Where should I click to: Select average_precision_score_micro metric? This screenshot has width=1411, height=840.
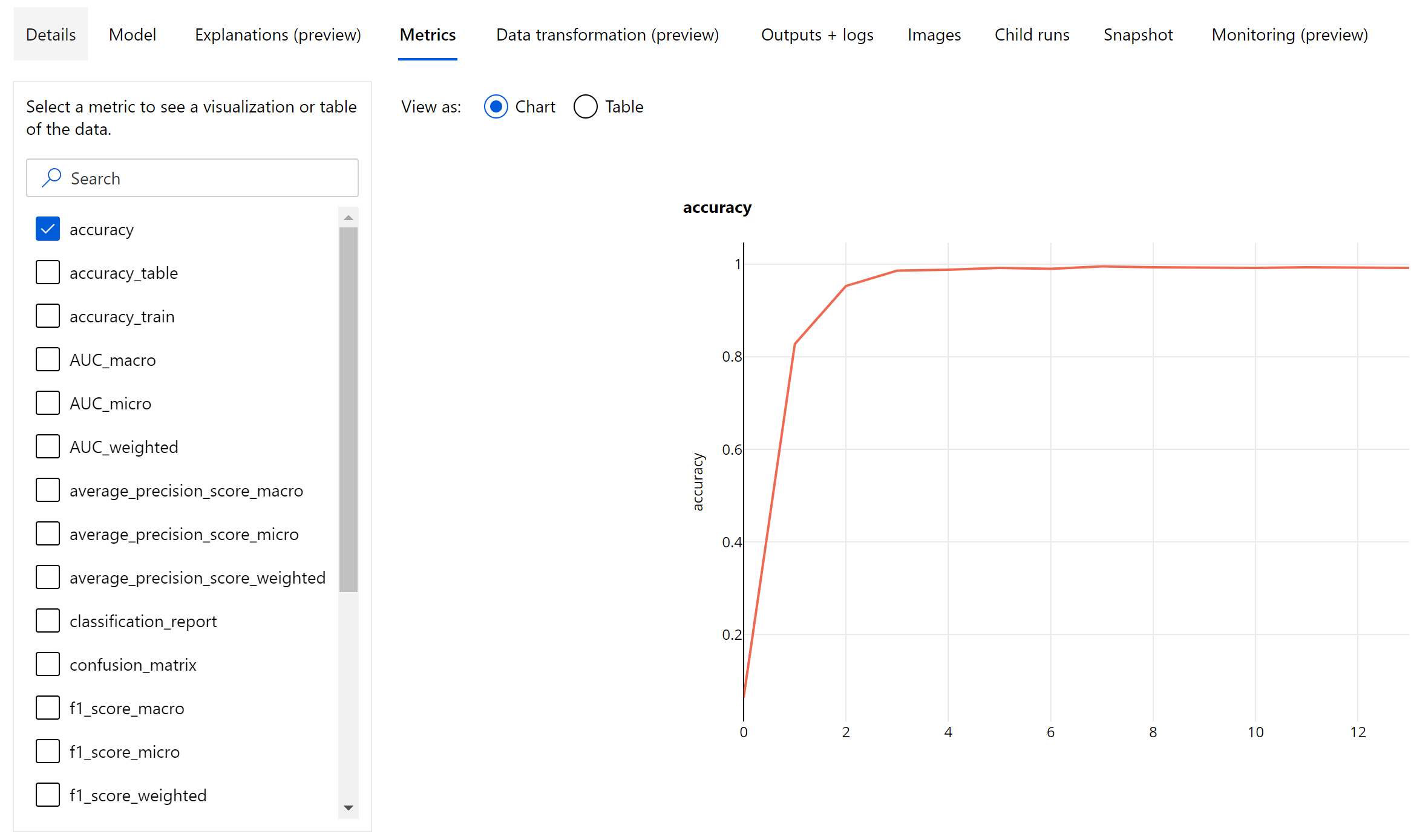point(47,534)
